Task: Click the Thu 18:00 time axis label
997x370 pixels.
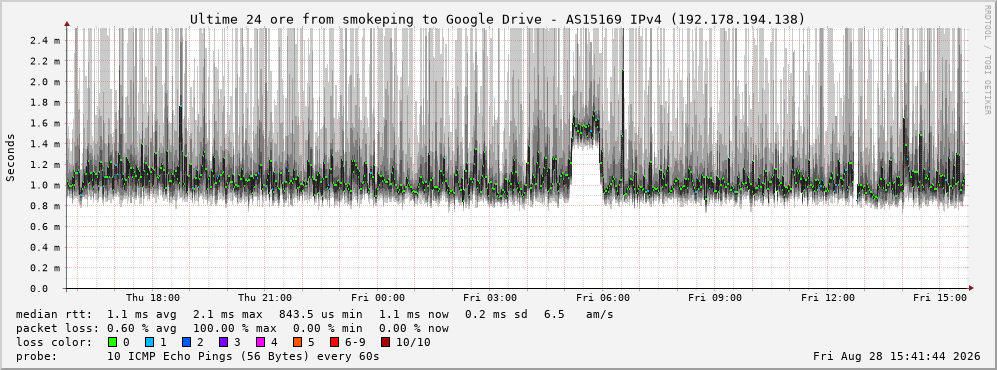Action: [153, 298]
